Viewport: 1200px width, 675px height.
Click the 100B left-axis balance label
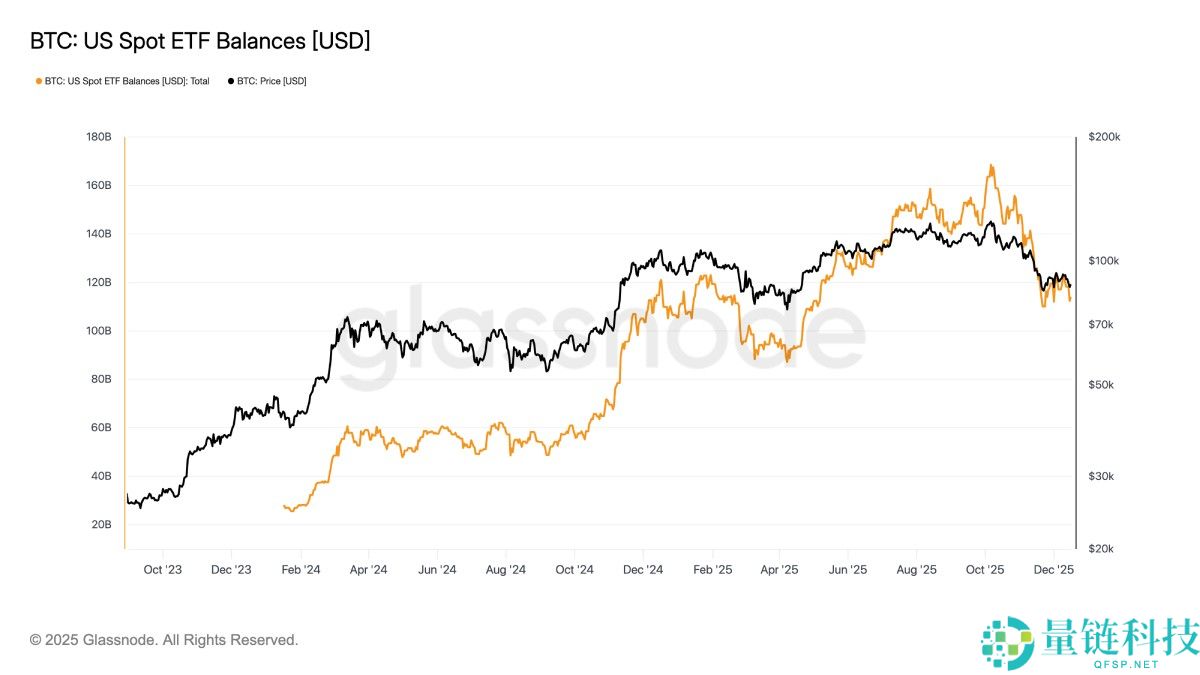click(98, 331)
